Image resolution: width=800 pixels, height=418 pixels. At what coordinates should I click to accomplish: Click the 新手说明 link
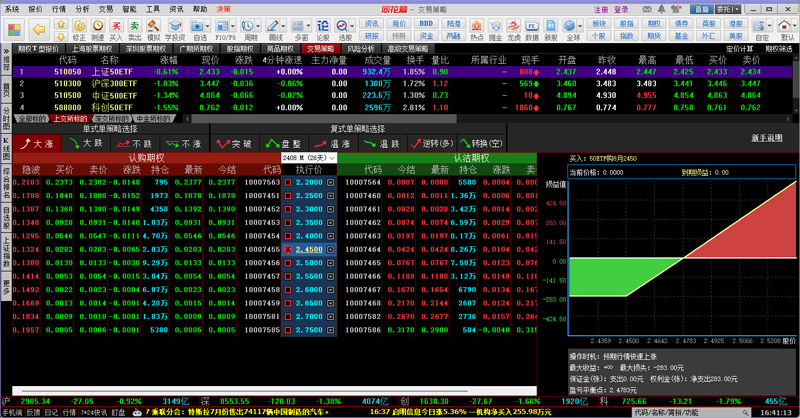tap(766, 138)
